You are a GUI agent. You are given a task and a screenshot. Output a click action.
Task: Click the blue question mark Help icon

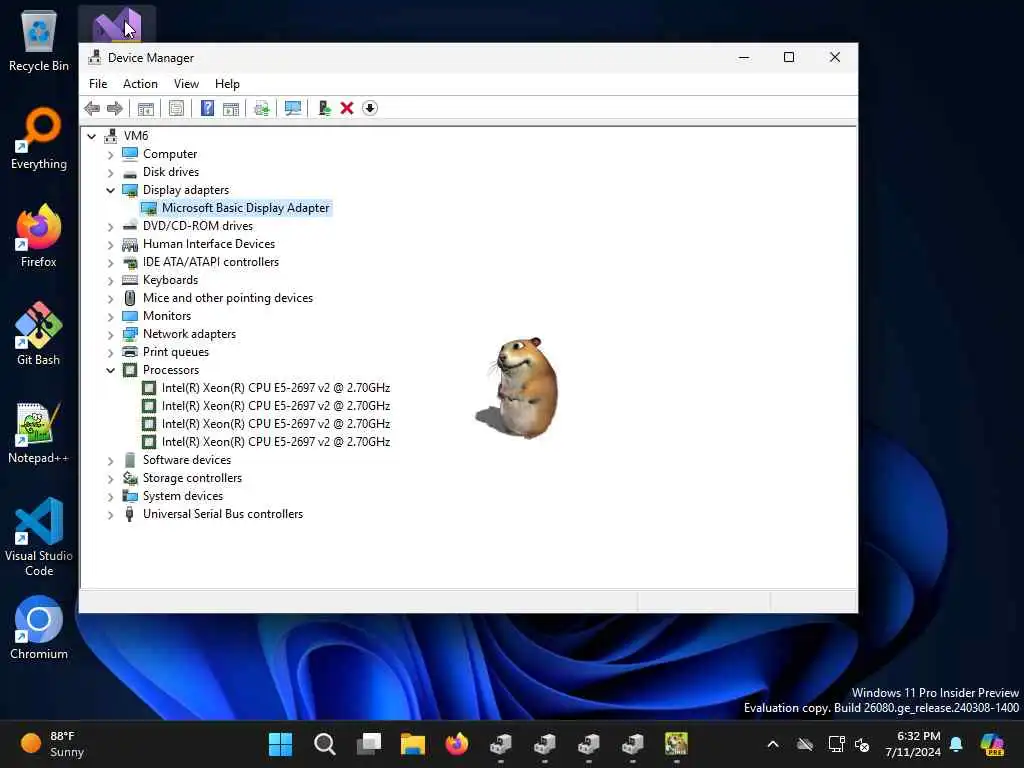pos(207,108)
